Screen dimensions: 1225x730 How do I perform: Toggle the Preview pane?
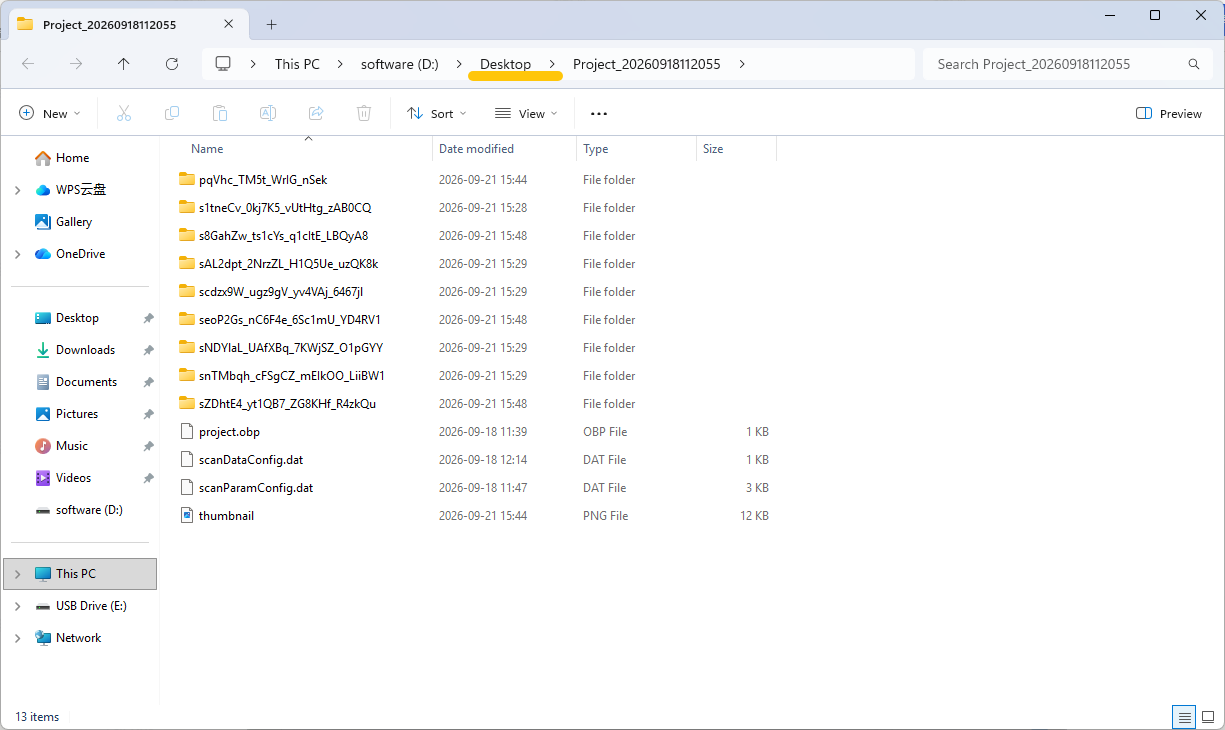[x=1169, y=114]
